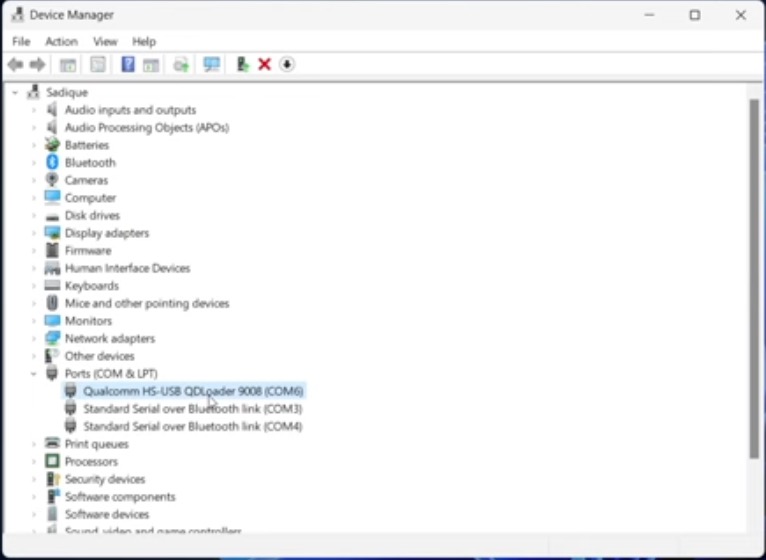
Task: Select Standard Serial over Bluetooth link (COM4)
Action: coord(192,426)
